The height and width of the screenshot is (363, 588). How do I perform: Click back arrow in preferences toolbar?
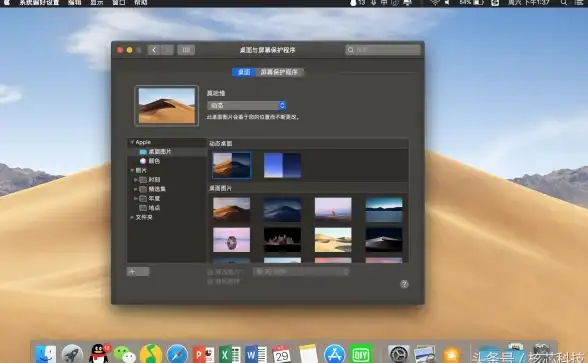pos(154,50)
